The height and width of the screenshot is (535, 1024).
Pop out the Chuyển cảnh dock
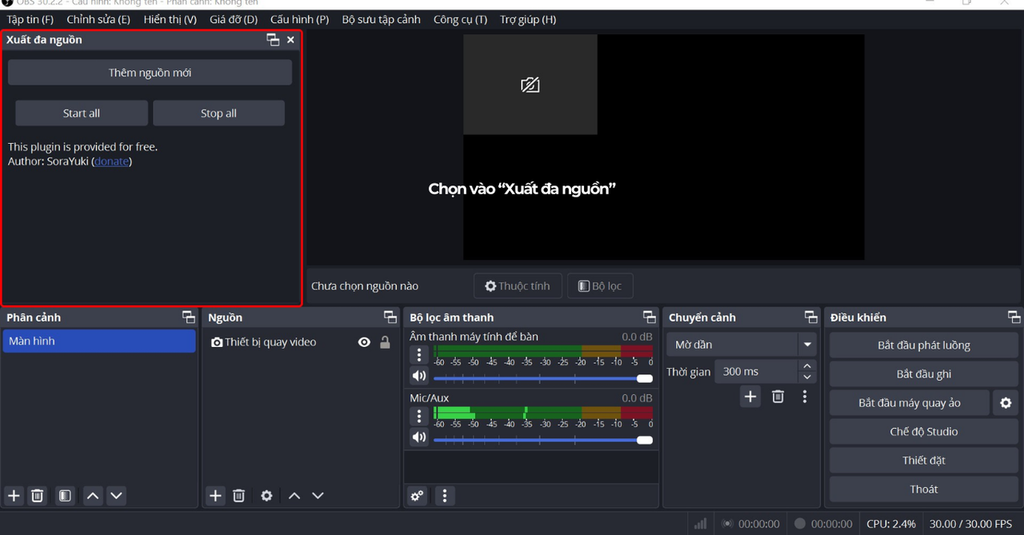pos(811,317)
